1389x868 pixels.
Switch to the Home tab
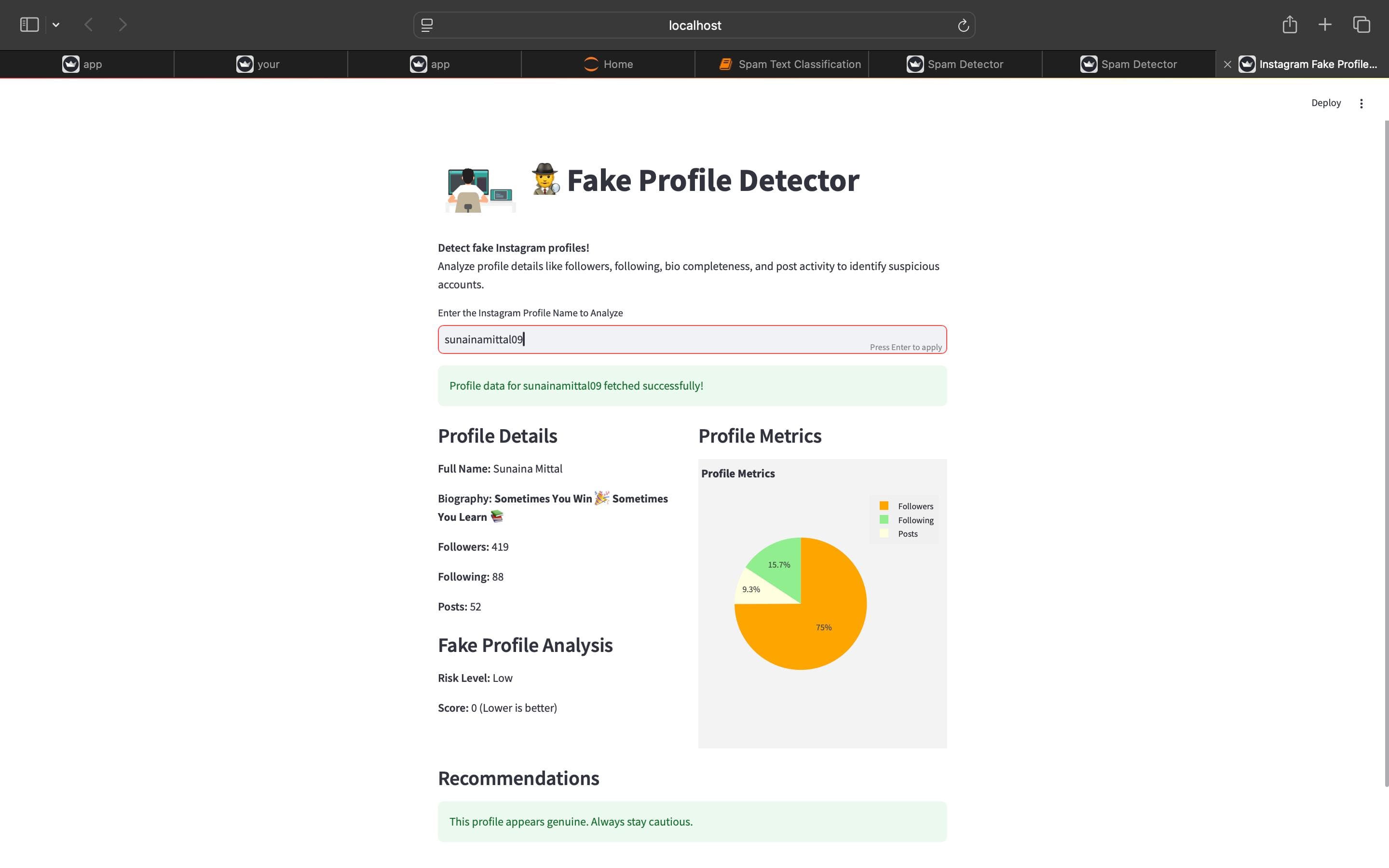608,64
